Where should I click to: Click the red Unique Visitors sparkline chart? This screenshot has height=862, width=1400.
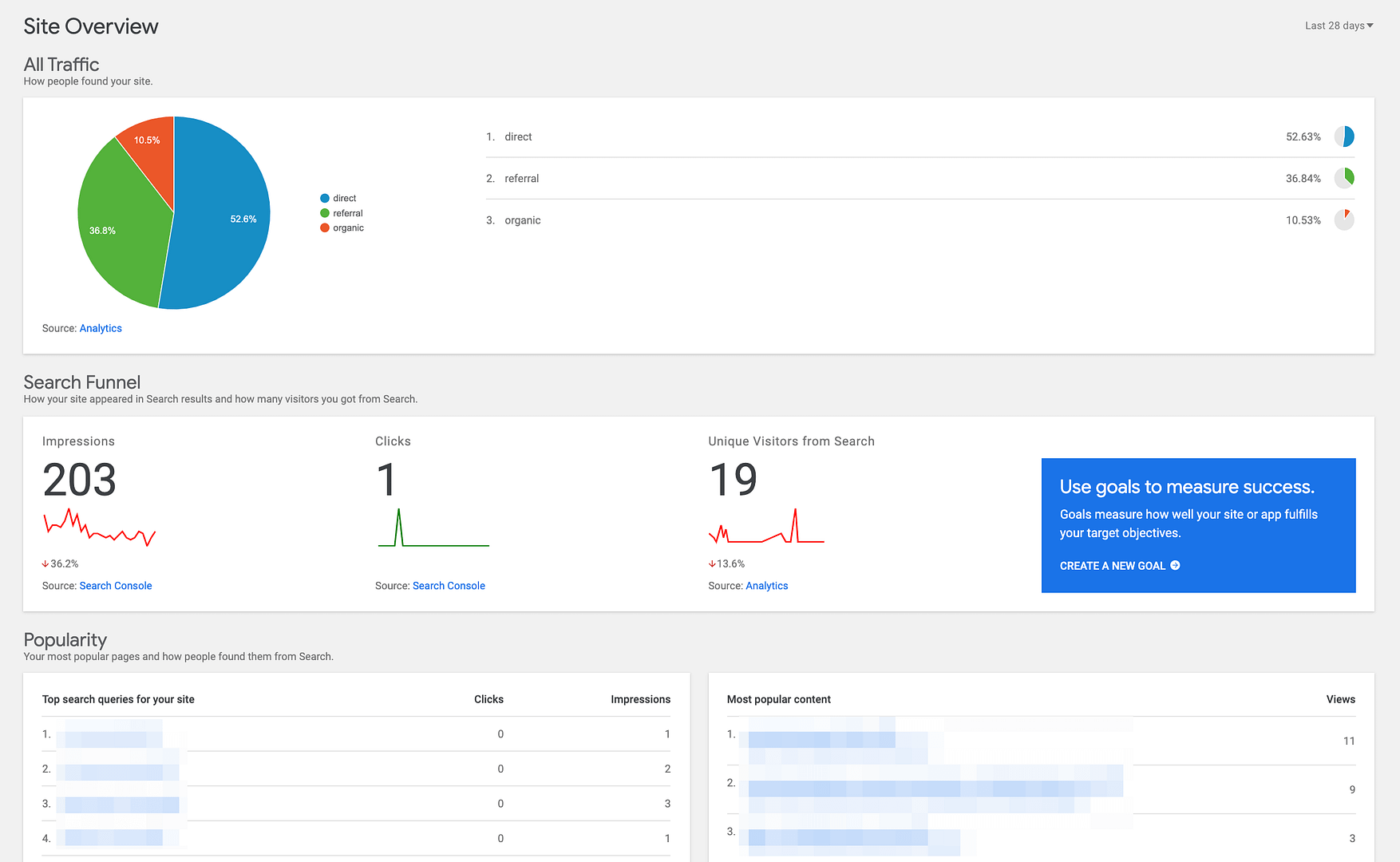tap(766, 529)
